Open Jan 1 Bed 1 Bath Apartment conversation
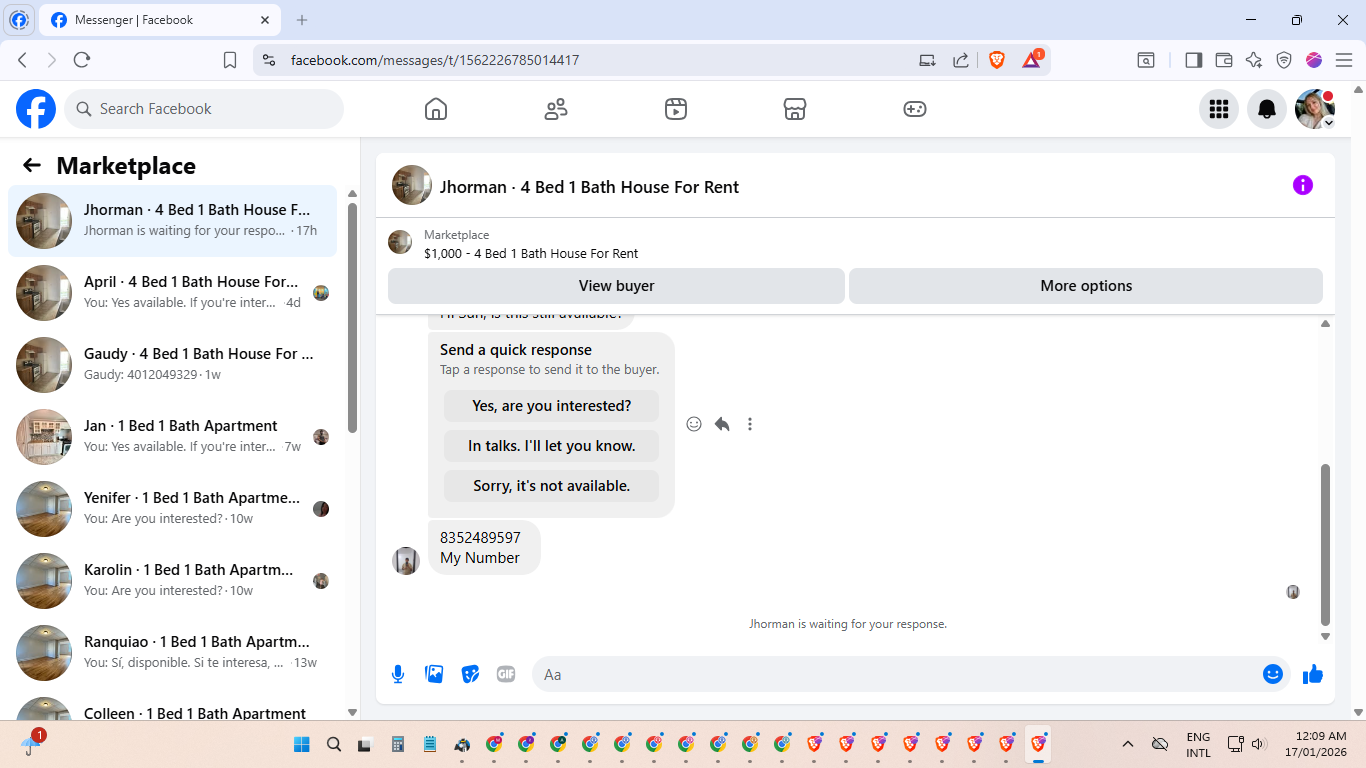The image size is (1366, 768). tap(172, 437)
